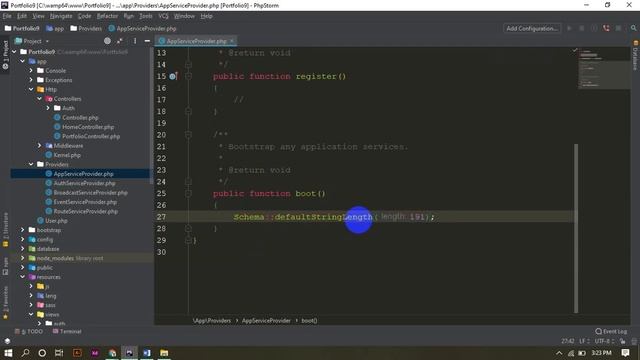The image size is (640, 360).
Task: Click app in navigation bar breadcrumb
Action: pos(55,29)
